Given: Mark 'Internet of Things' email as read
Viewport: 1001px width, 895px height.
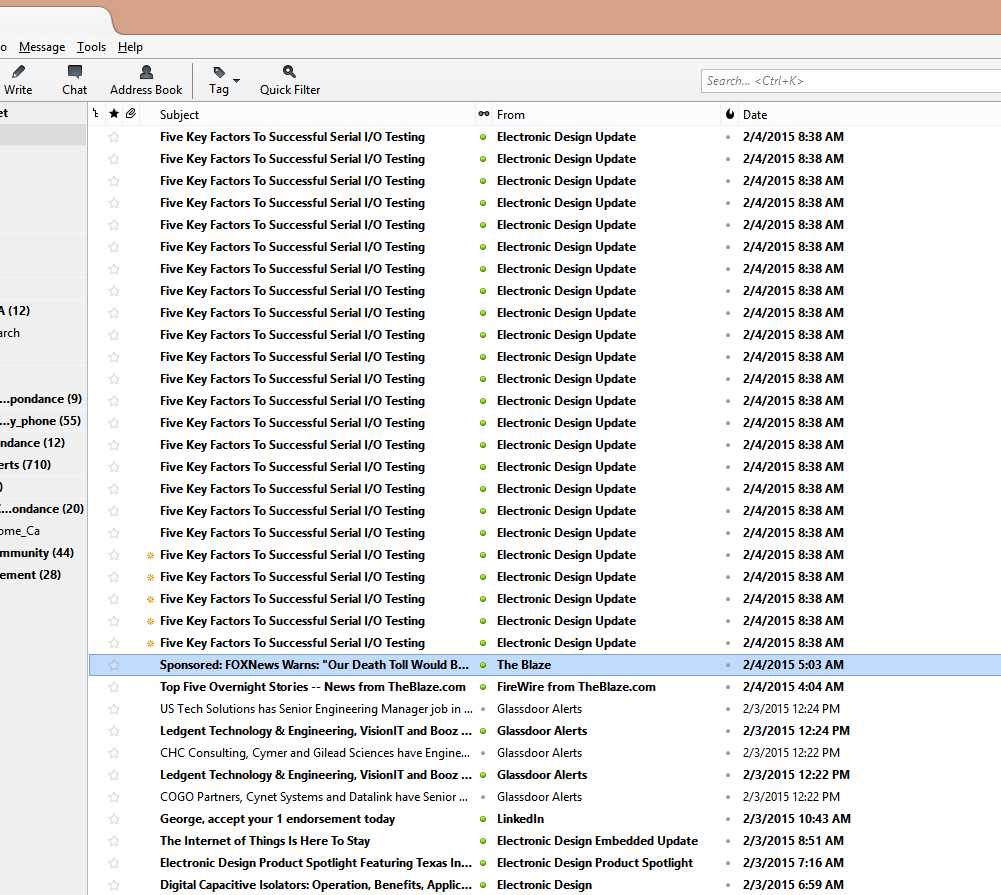Looking at the screenshot, I should coord(484,841).
